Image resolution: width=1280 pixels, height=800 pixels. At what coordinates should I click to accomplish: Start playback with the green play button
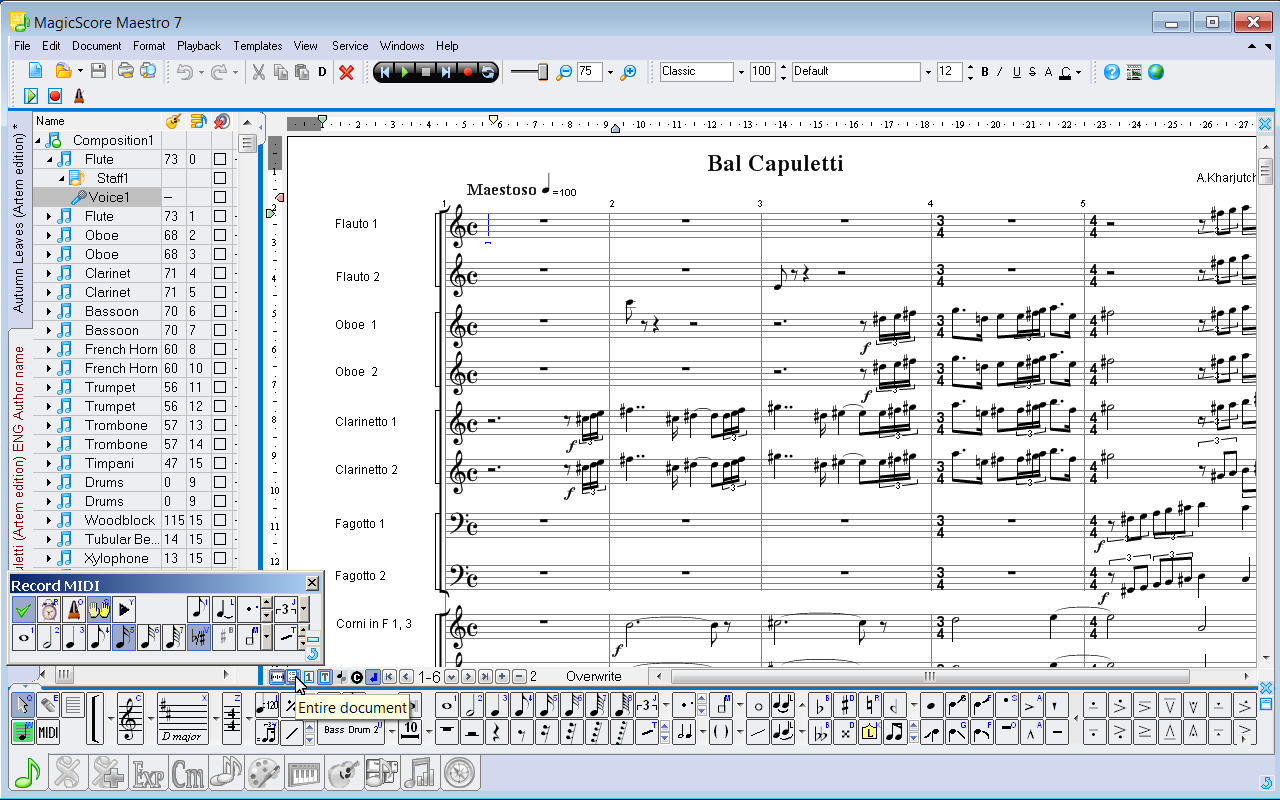click(x=404, y=72)
